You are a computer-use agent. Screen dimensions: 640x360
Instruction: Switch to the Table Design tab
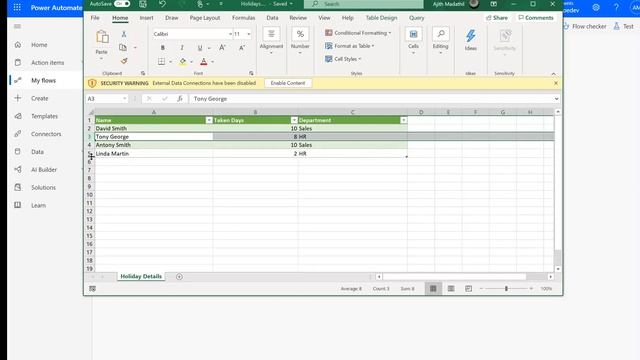click(x=381, y=18)
